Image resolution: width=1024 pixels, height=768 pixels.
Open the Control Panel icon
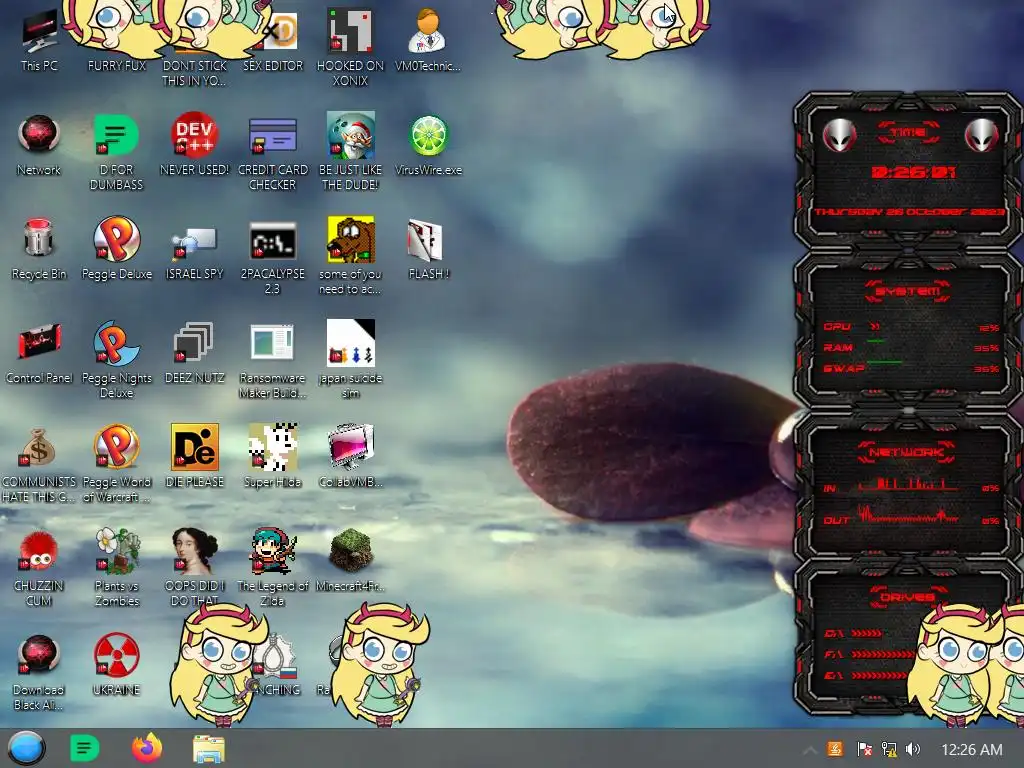tap(39, 353)
